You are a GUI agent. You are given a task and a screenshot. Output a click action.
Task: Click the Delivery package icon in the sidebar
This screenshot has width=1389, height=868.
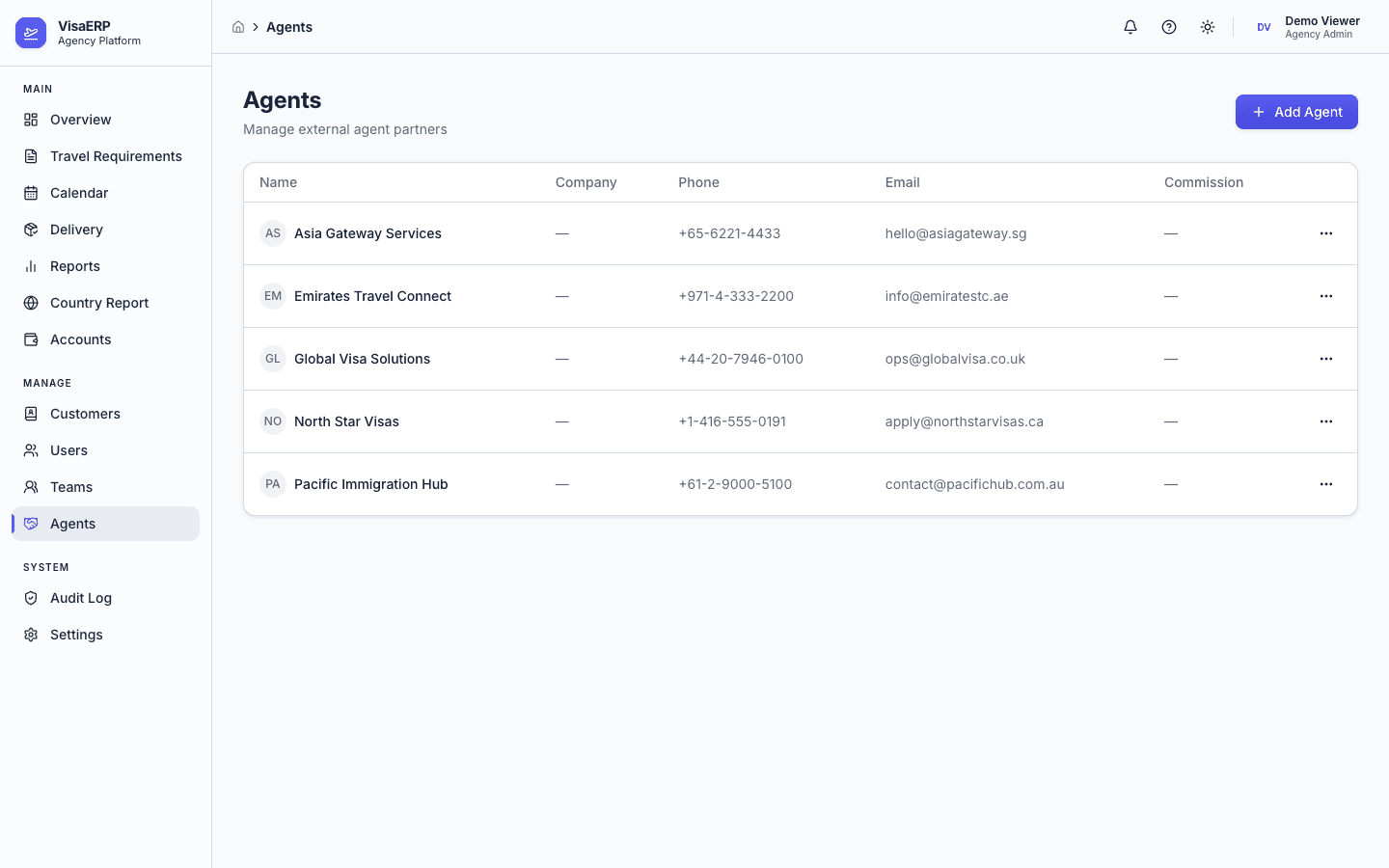pyautogui.click(x=30, y=230)
